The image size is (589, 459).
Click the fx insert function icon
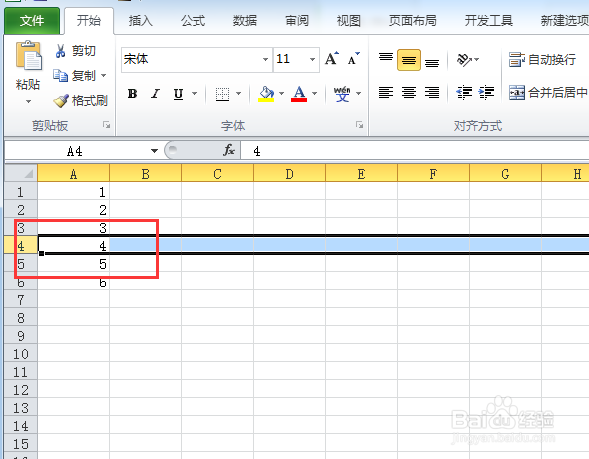tap(228, 150)
